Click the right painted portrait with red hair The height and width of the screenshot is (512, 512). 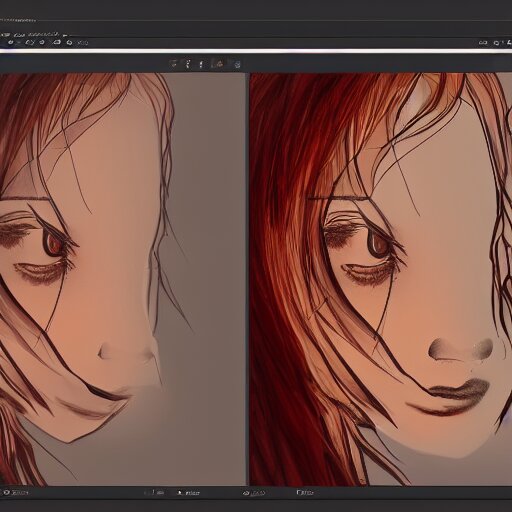pos(381,279)
